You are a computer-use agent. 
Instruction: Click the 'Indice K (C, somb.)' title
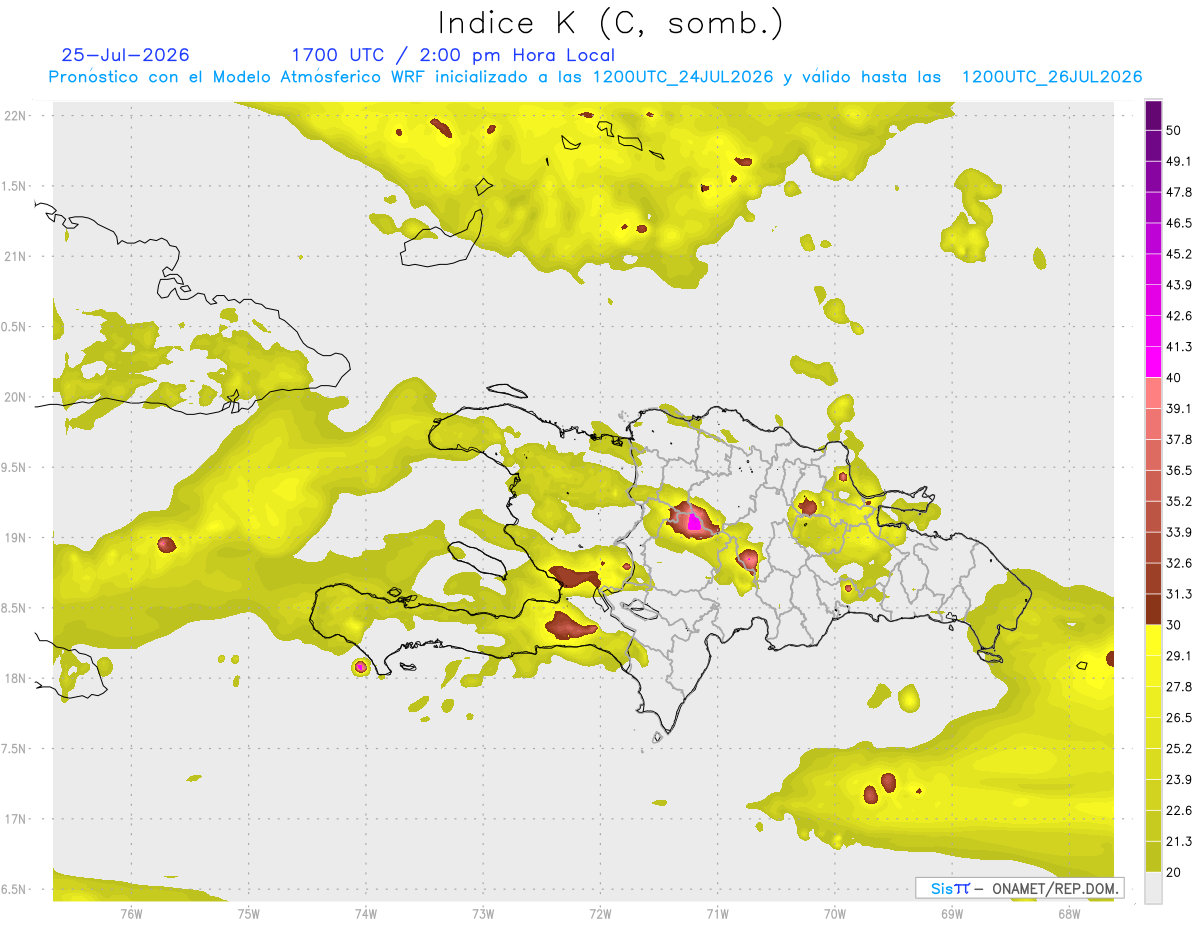point(611,22)
